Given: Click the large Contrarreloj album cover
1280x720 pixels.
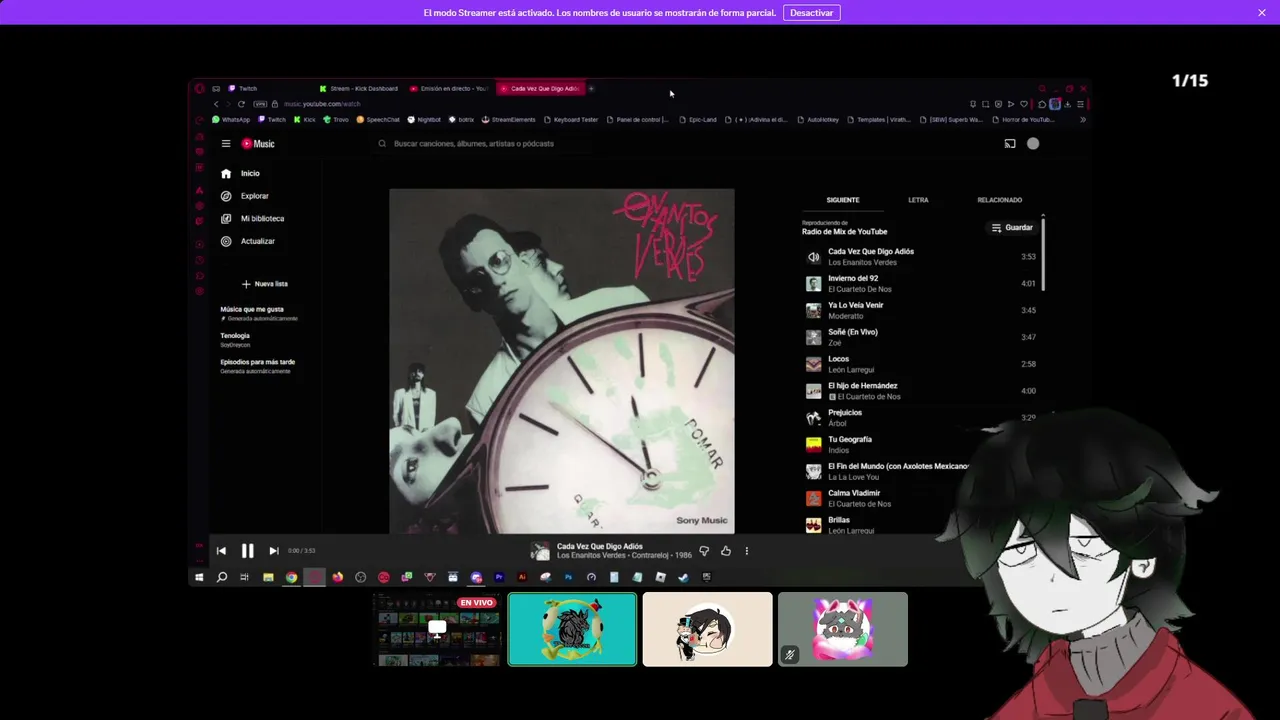Looking at the screenshot, I should point(561,361).
